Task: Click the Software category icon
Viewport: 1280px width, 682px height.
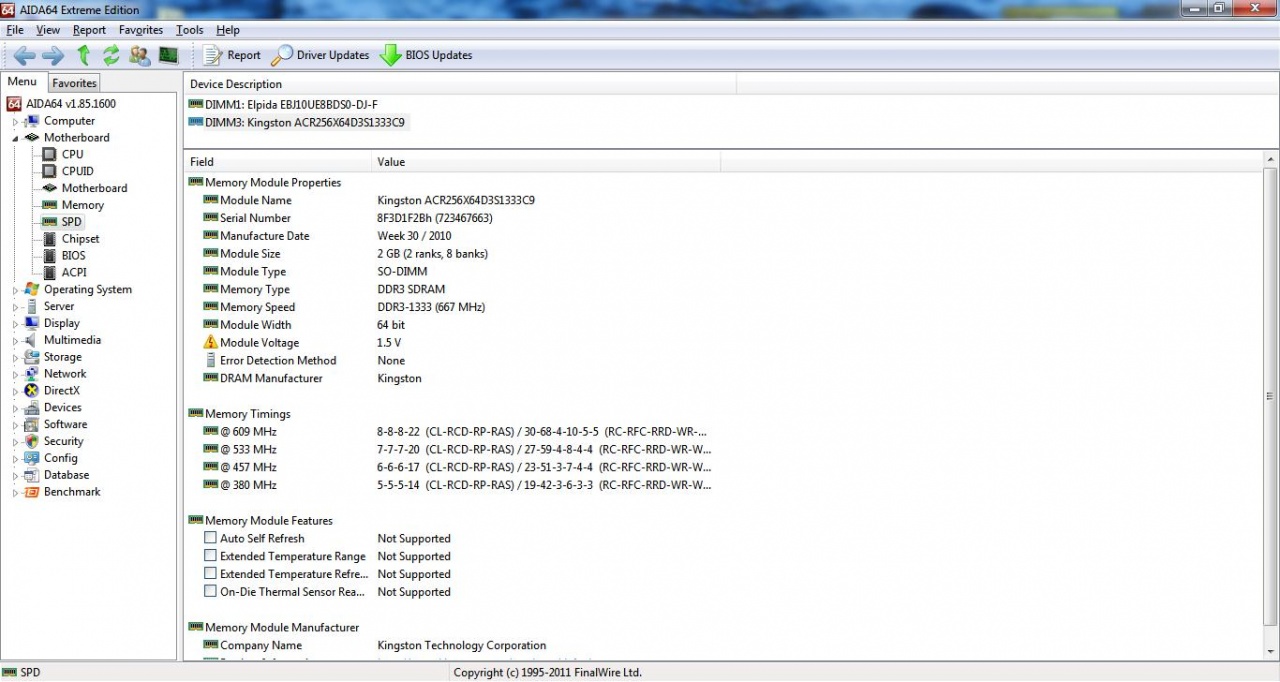Action: pyautogui.click(x=32, y=425)
